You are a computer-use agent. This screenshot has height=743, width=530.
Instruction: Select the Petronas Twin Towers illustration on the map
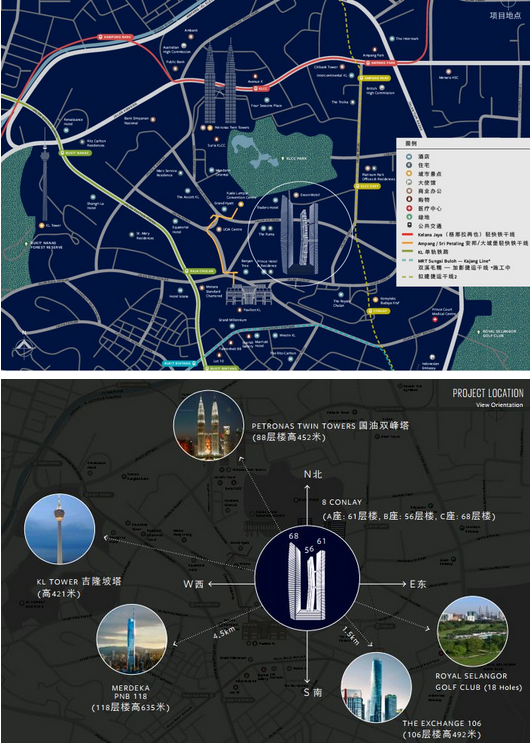220,83
